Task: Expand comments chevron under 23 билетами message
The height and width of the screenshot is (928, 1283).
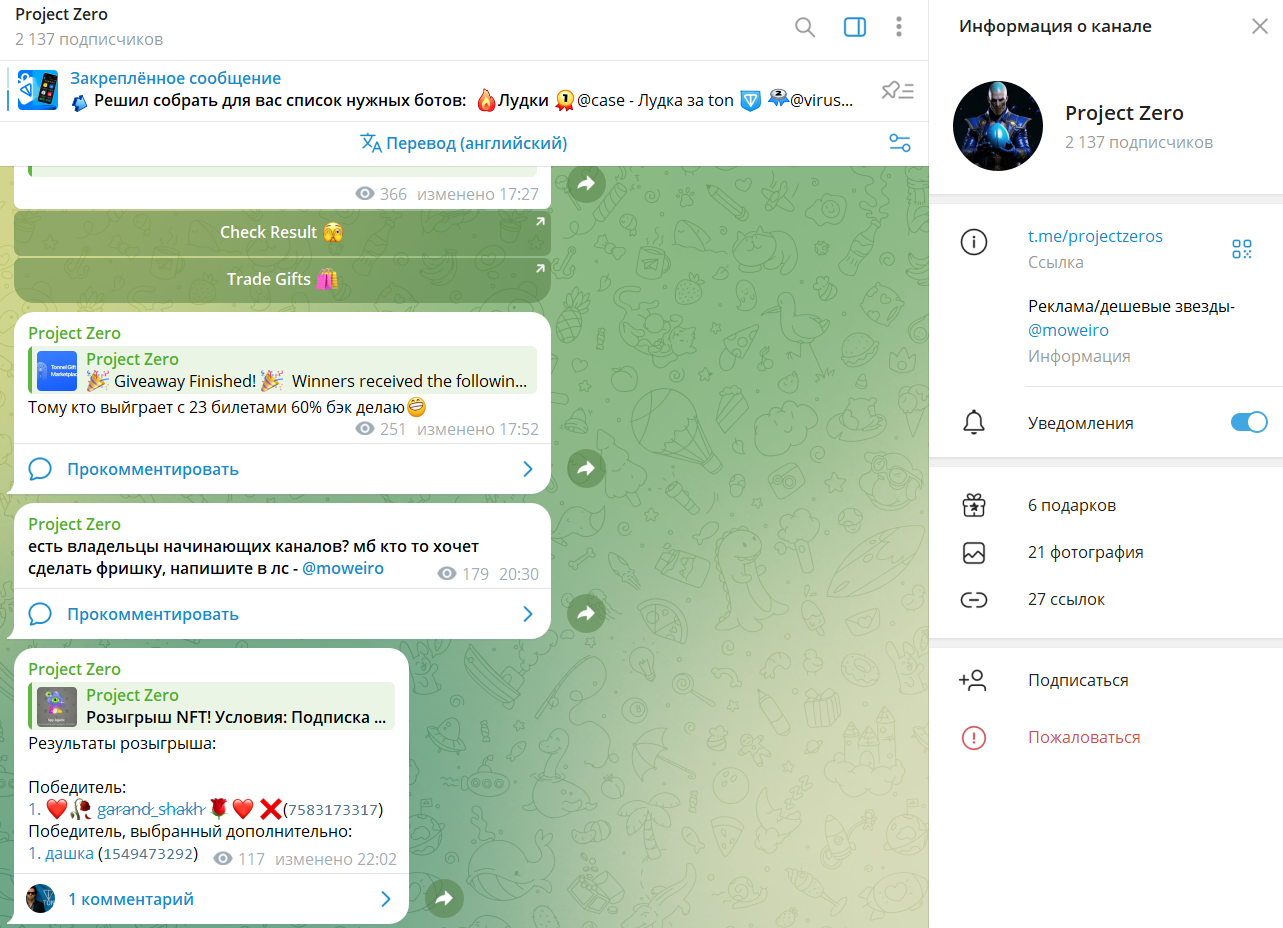Action: pyautogui.click(x=528, y=469)
